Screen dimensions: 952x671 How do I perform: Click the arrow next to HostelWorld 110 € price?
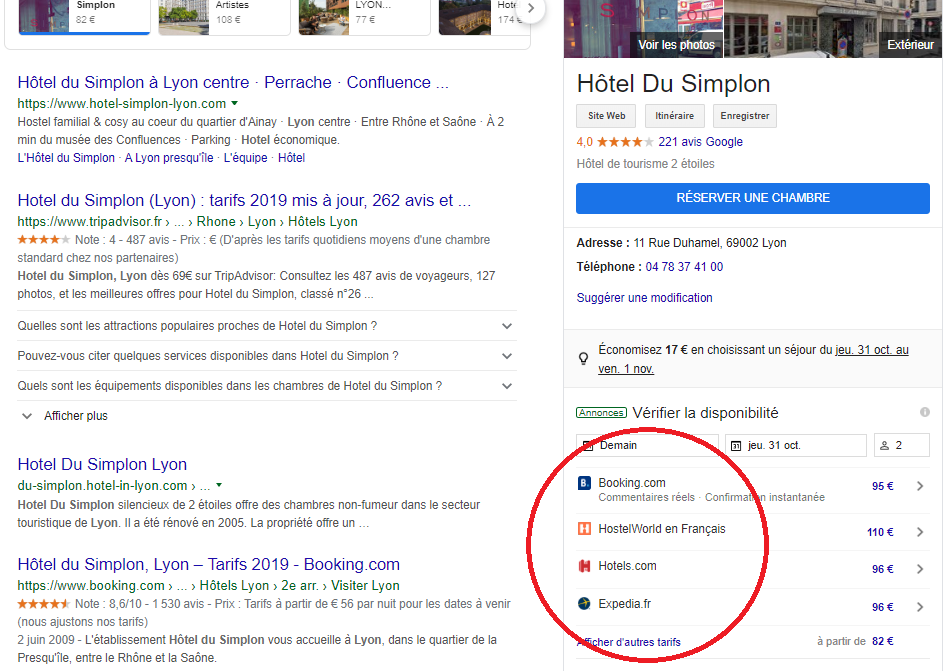pos(920,532)
